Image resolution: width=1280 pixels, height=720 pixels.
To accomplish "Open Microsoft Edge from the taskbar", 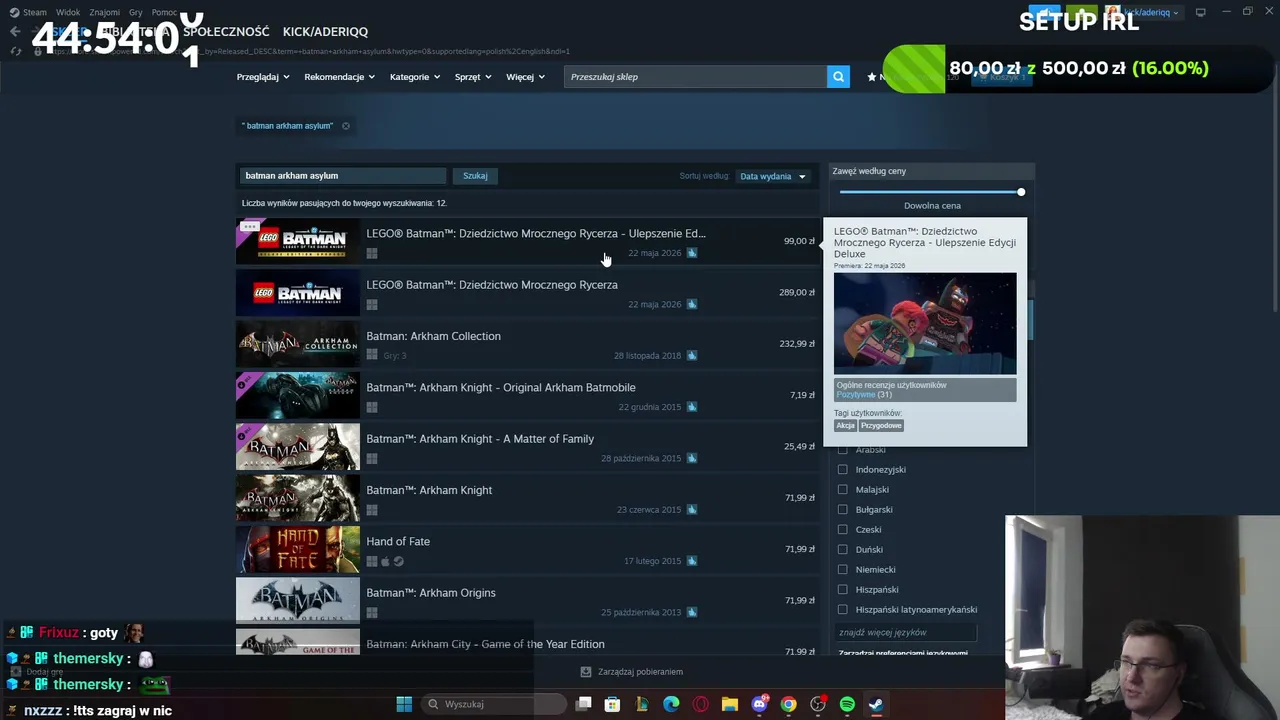I will tap(671, 704).
